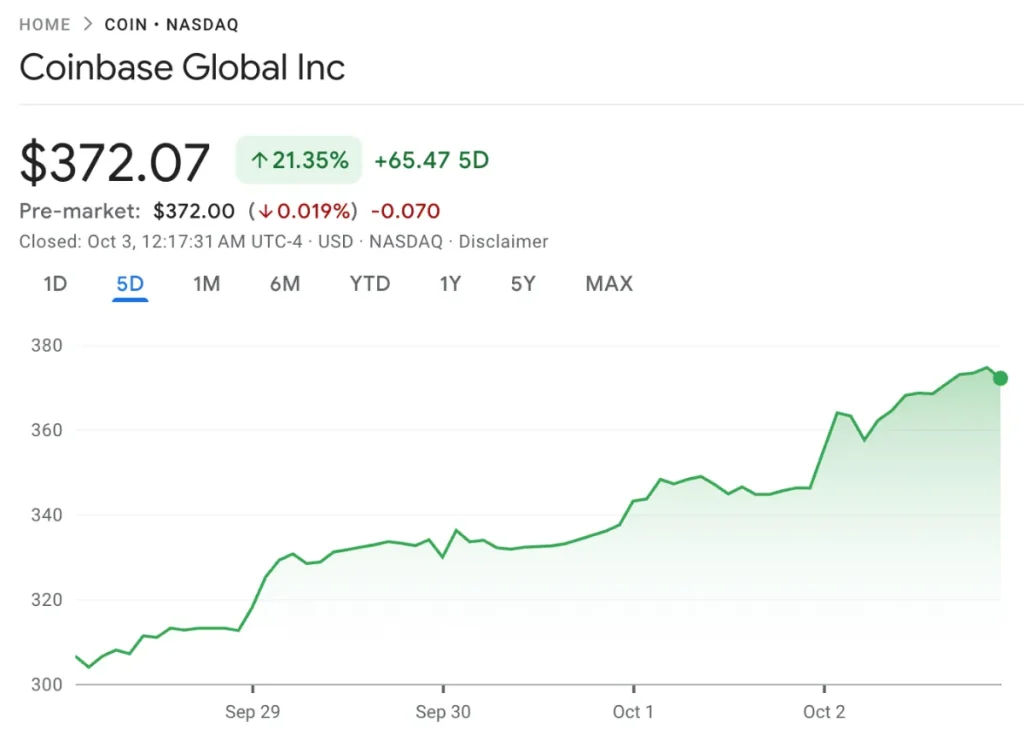Click the HOME breadcrumb link
Viewport: 1024px width, 740px height.
[x=45, y=24]
